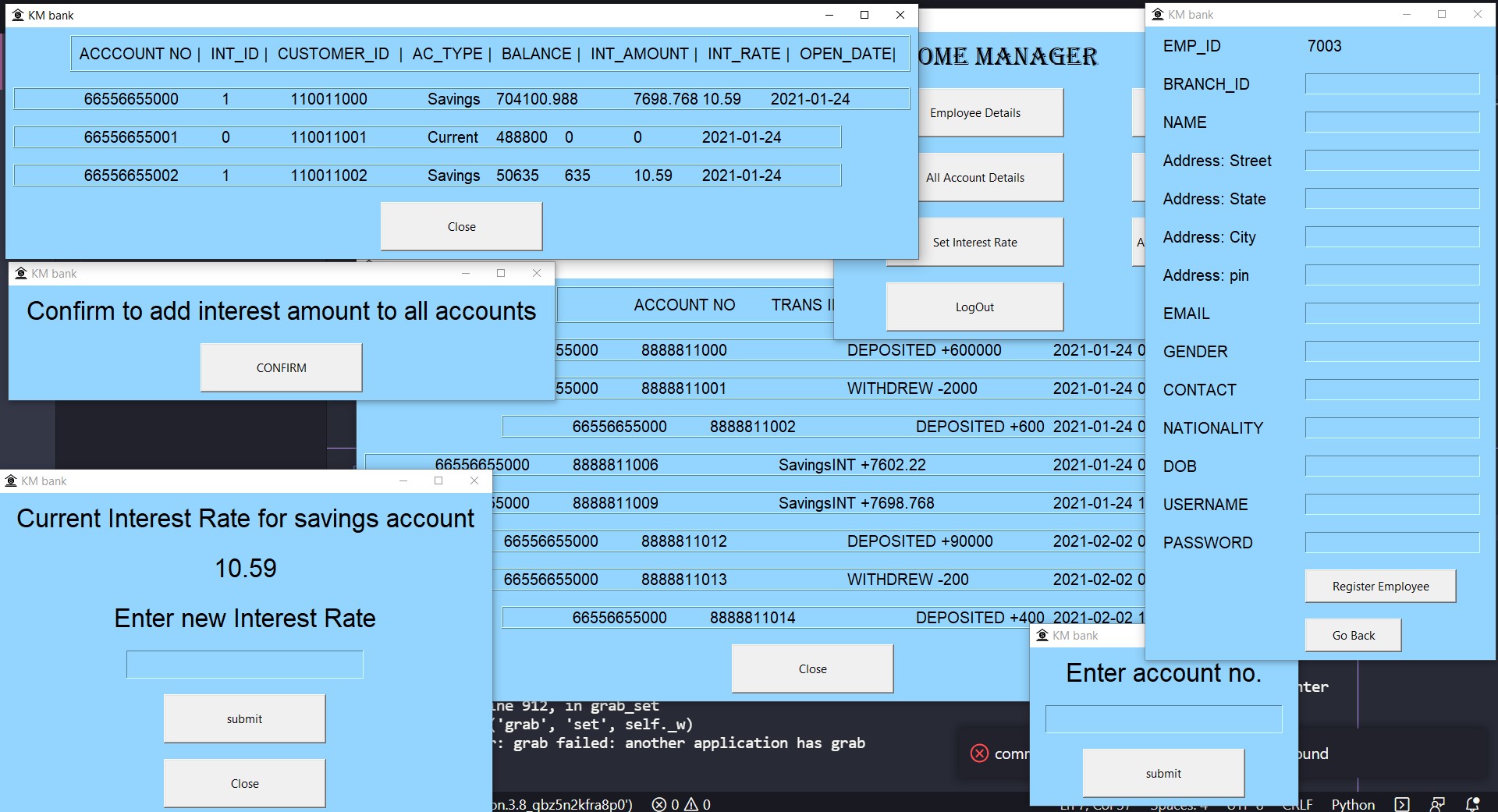1498x812 pixels.
Task: Click the ACCOUNT NO header in transactions window
Action: click(x=684, y=305)
